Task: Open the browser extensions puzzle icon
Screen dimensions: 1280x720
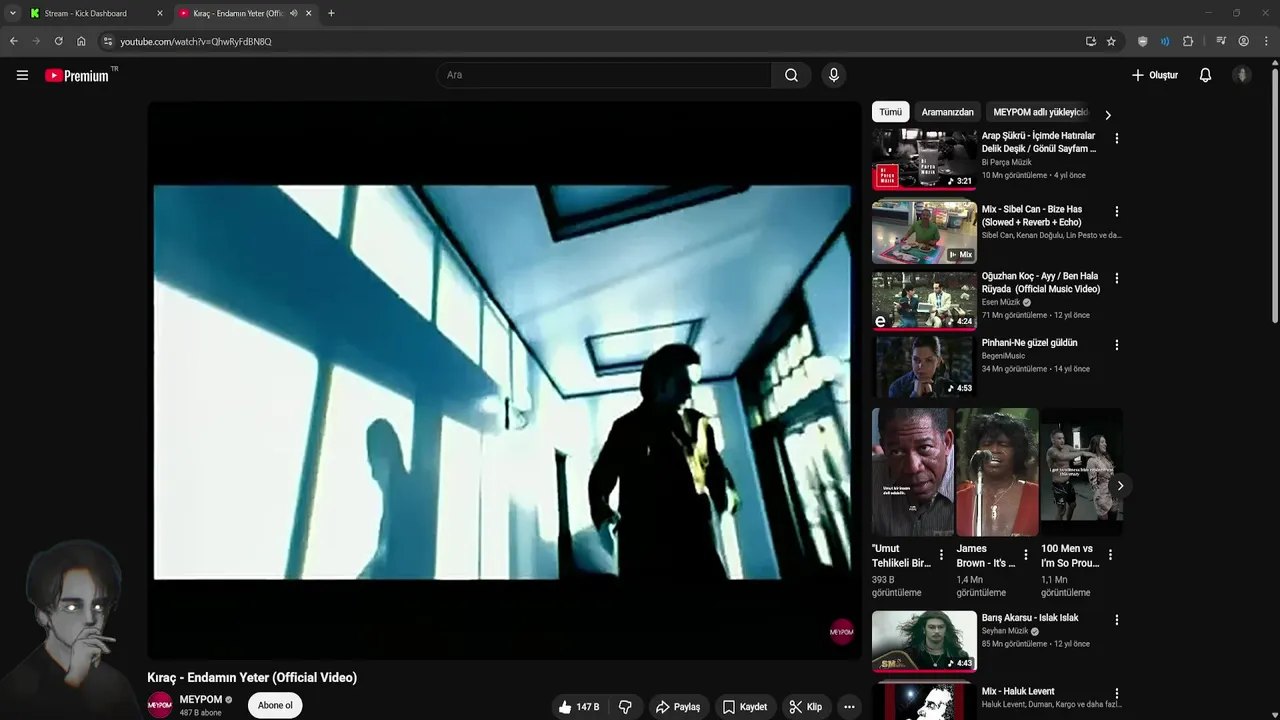Action: click(1188, 41)
